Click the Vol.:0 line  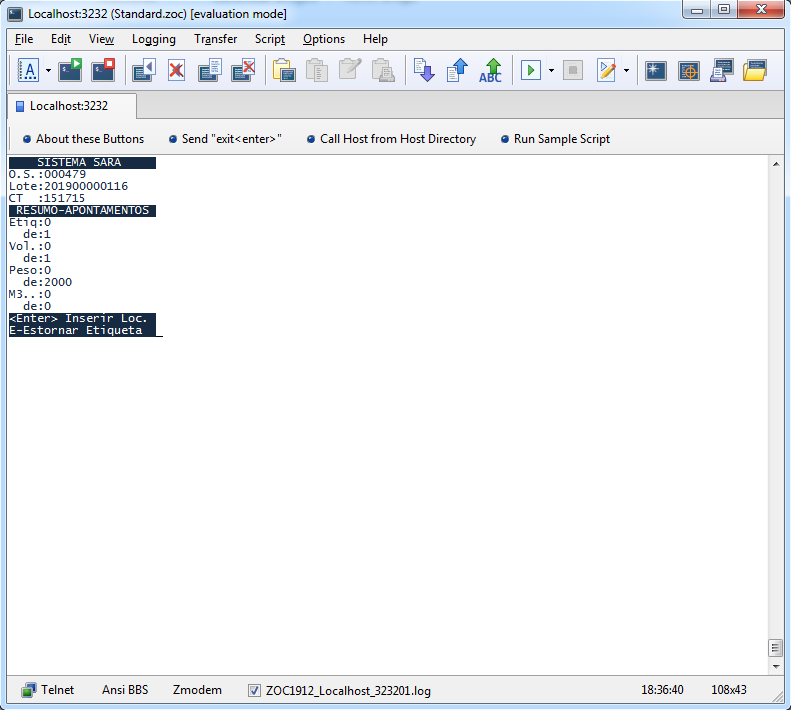coord(30,247)
